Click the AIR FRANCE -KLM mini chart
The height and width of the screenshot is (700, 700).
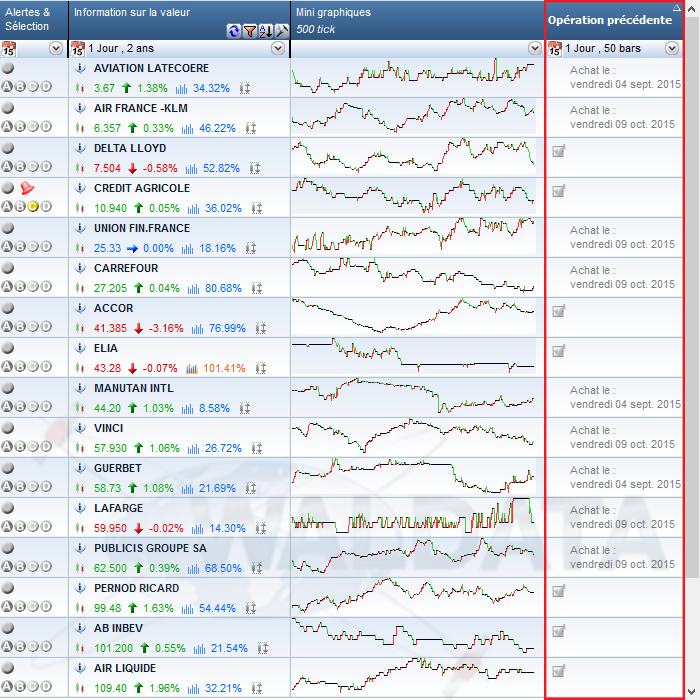click(413, 116)
